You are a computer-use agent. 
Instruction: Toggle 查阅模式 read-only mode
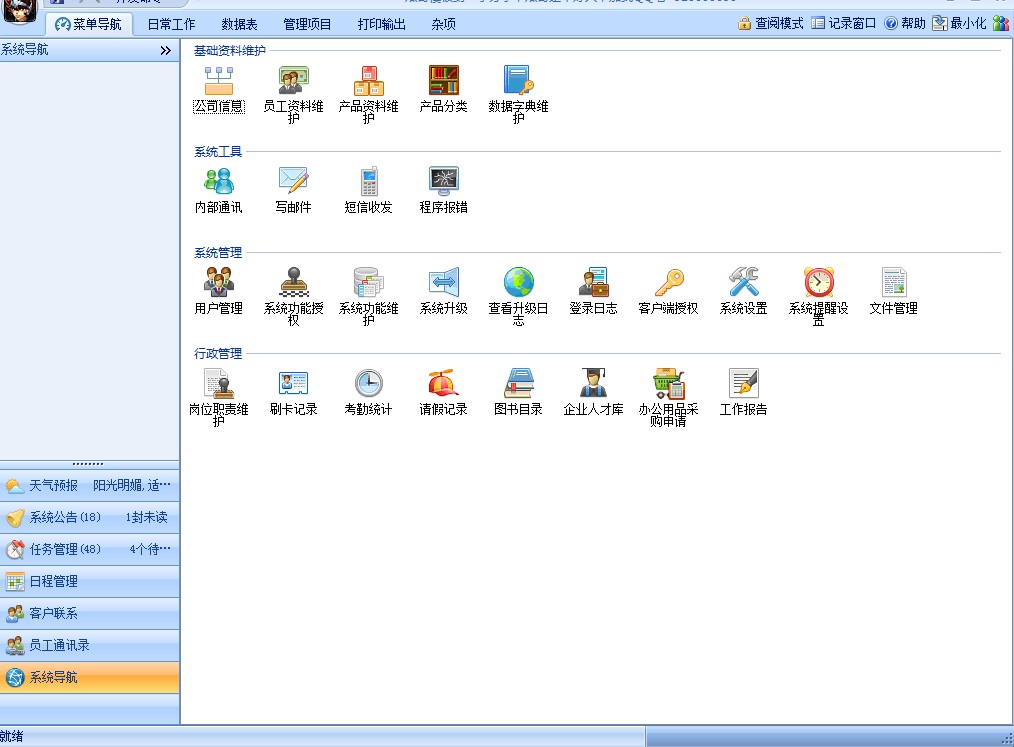pyautogui.click(x=771, y=23)
